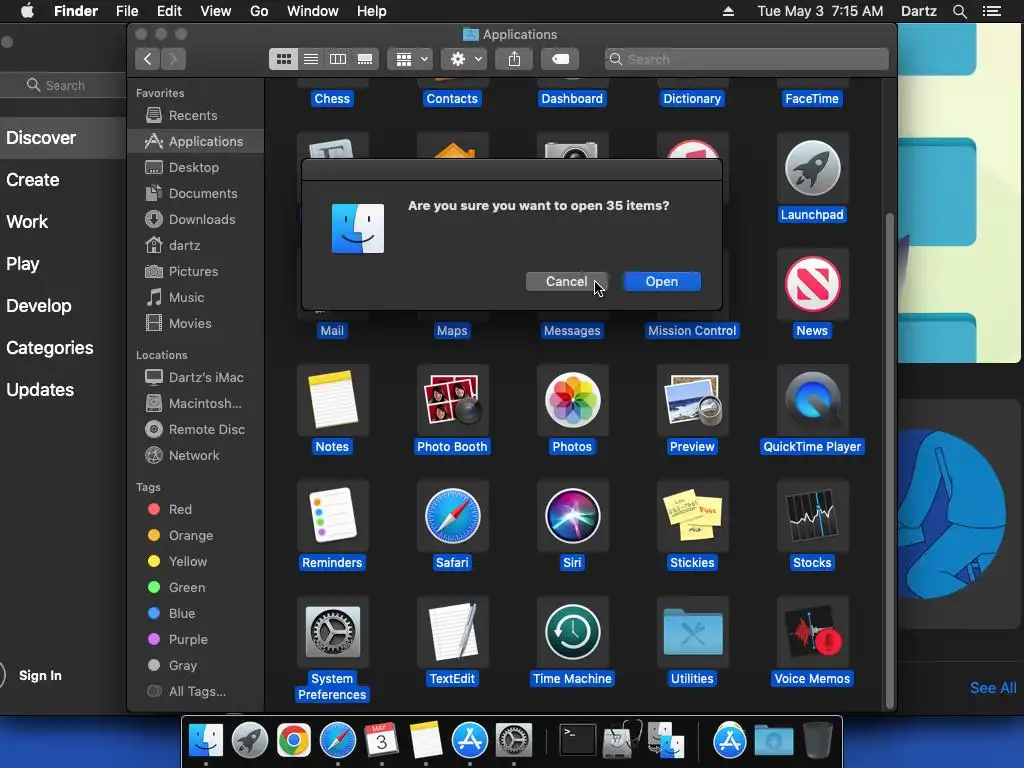Open the Edit menu
1024x768 pixels.
click(x=169, y=11)
